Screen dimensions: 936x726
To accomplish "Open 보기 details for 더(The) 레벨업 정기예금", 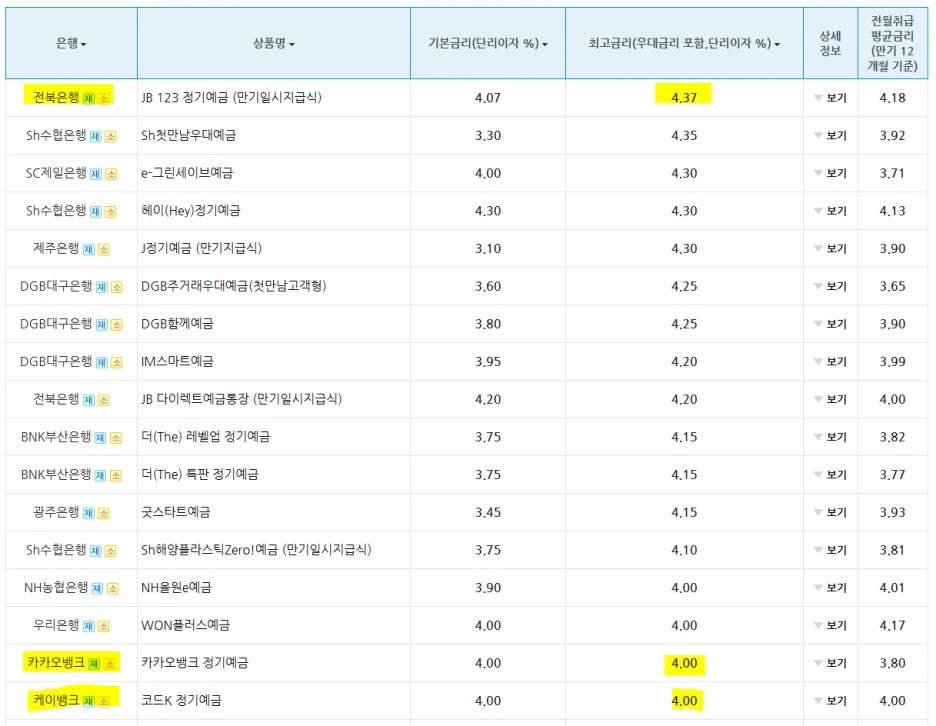I will click(831, 437).
